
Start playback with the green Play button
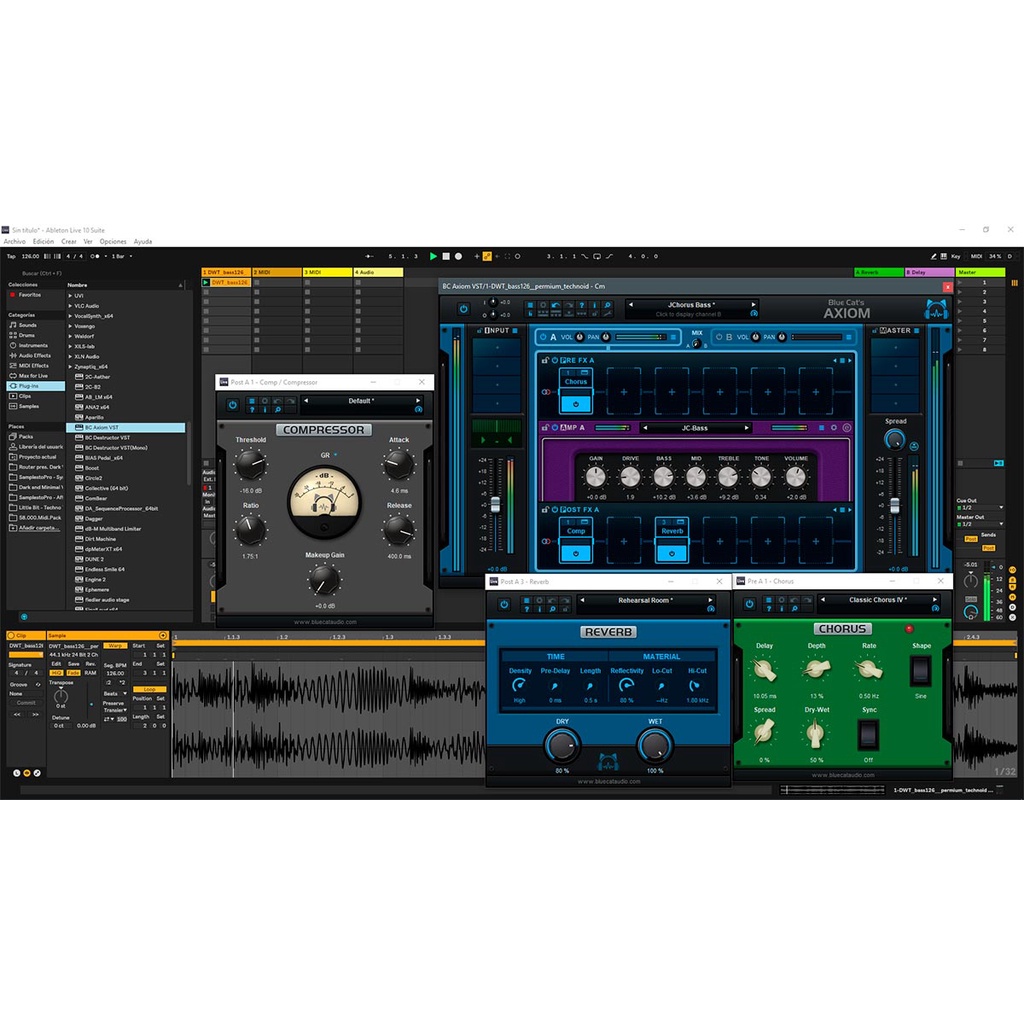point(433,257)
